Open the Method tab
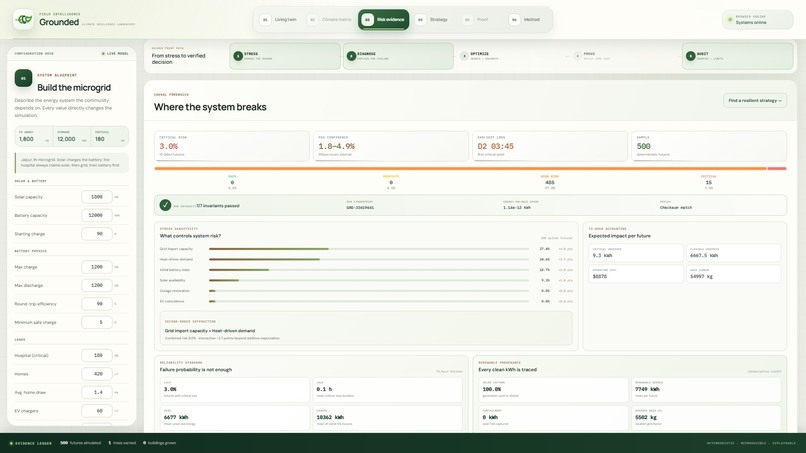The height and width of the screenshot is (453, 806). click(526, 20)
